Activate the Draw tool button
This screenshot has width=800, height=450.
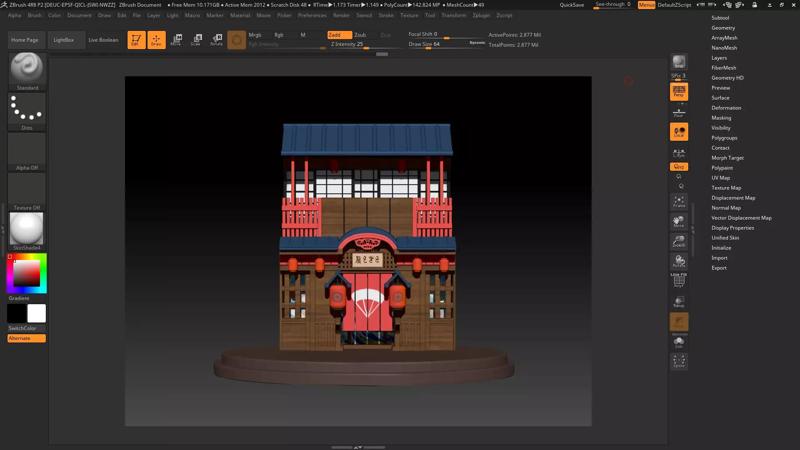tap(156, 40)
